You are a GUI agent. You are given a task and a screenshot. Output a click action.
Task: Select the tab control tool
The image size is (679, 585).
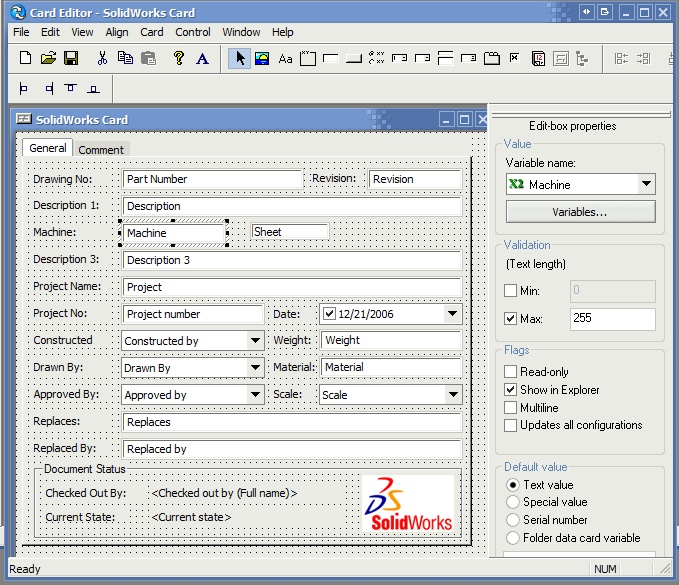click(x=491, y=58)
